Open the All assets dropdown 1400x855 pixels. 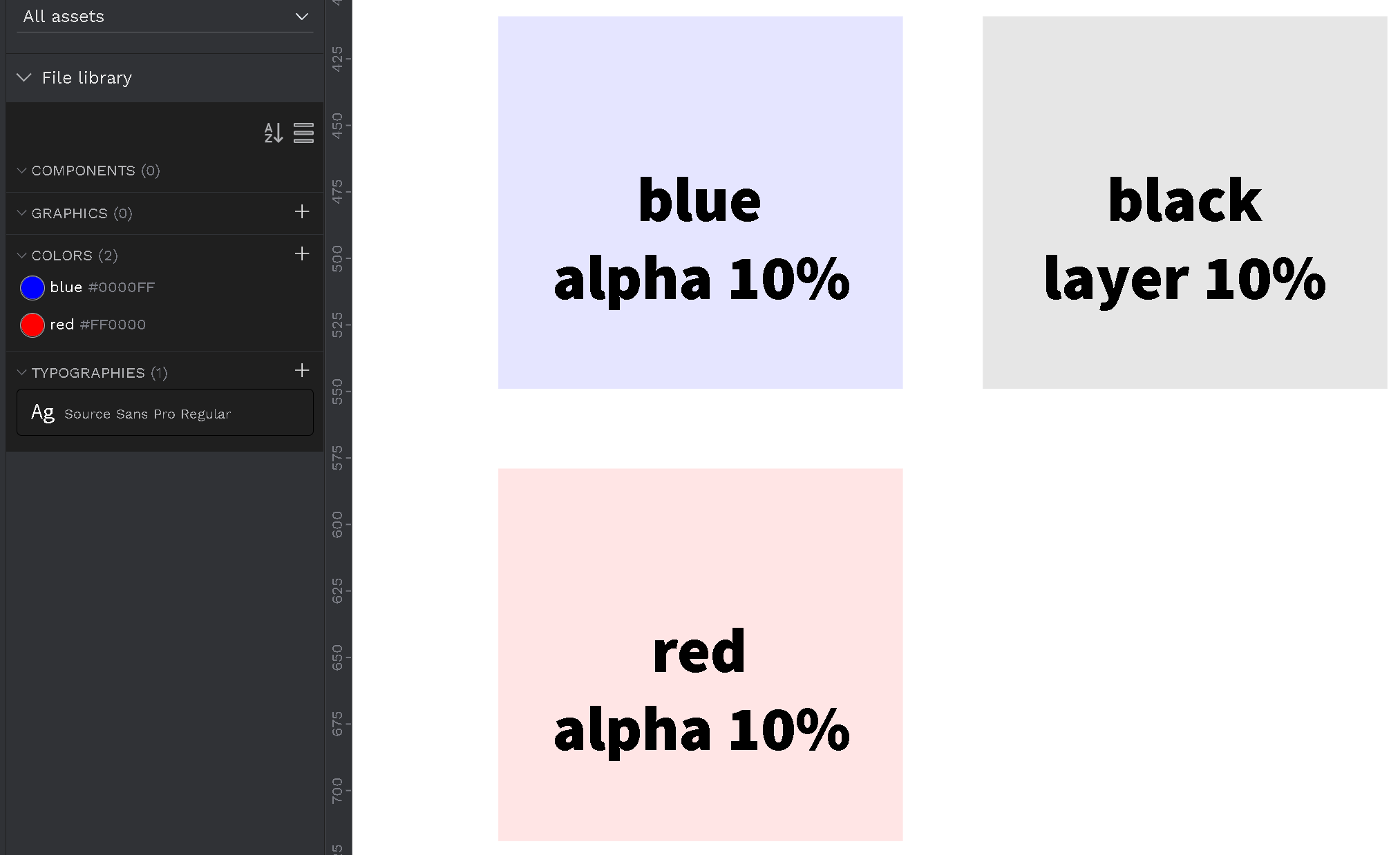point(301,16)
